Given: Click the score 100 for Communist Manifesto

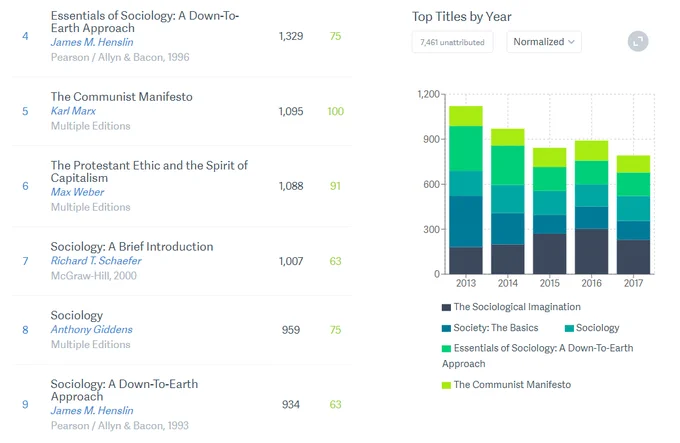Looking at the screenshot, I should [335, 111].
